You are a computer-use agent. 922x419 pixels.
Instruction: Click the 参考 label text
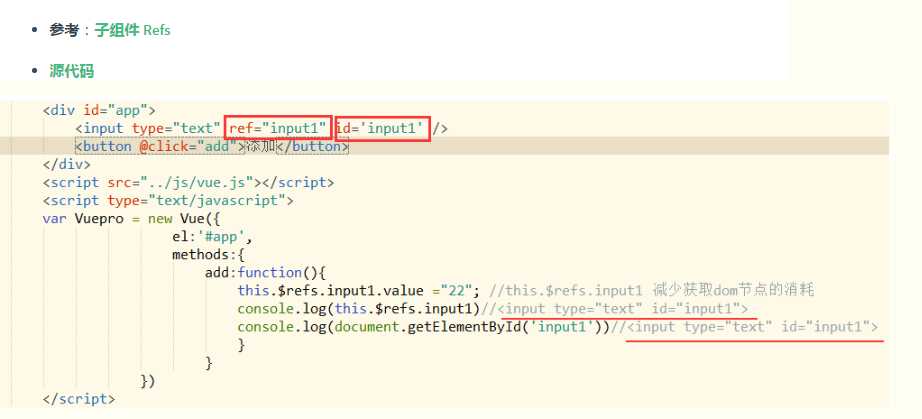(x=64, y=30)
